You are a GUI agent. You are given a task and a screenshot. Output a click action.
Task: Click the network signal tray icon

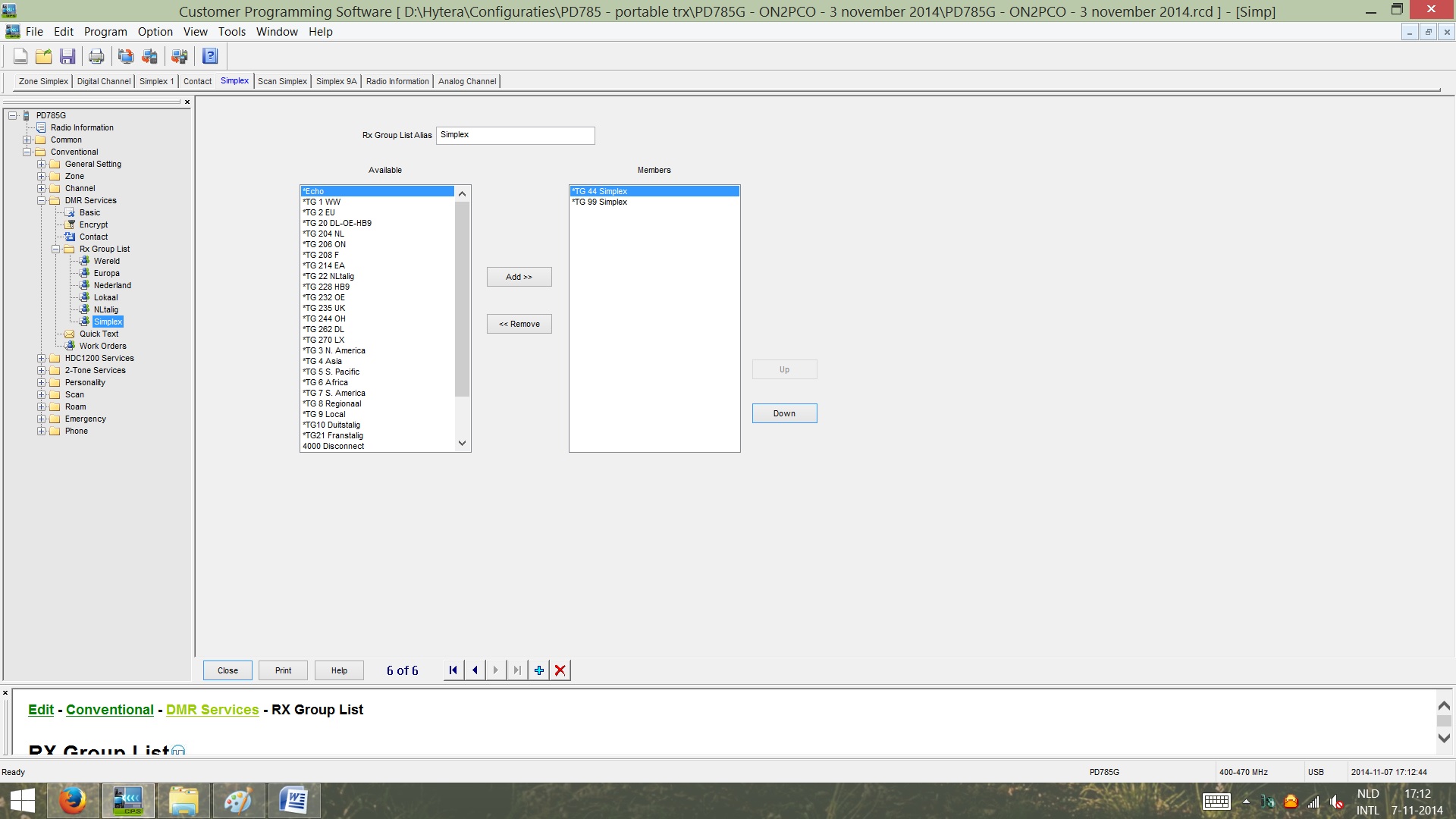[x=1313, y=802]
